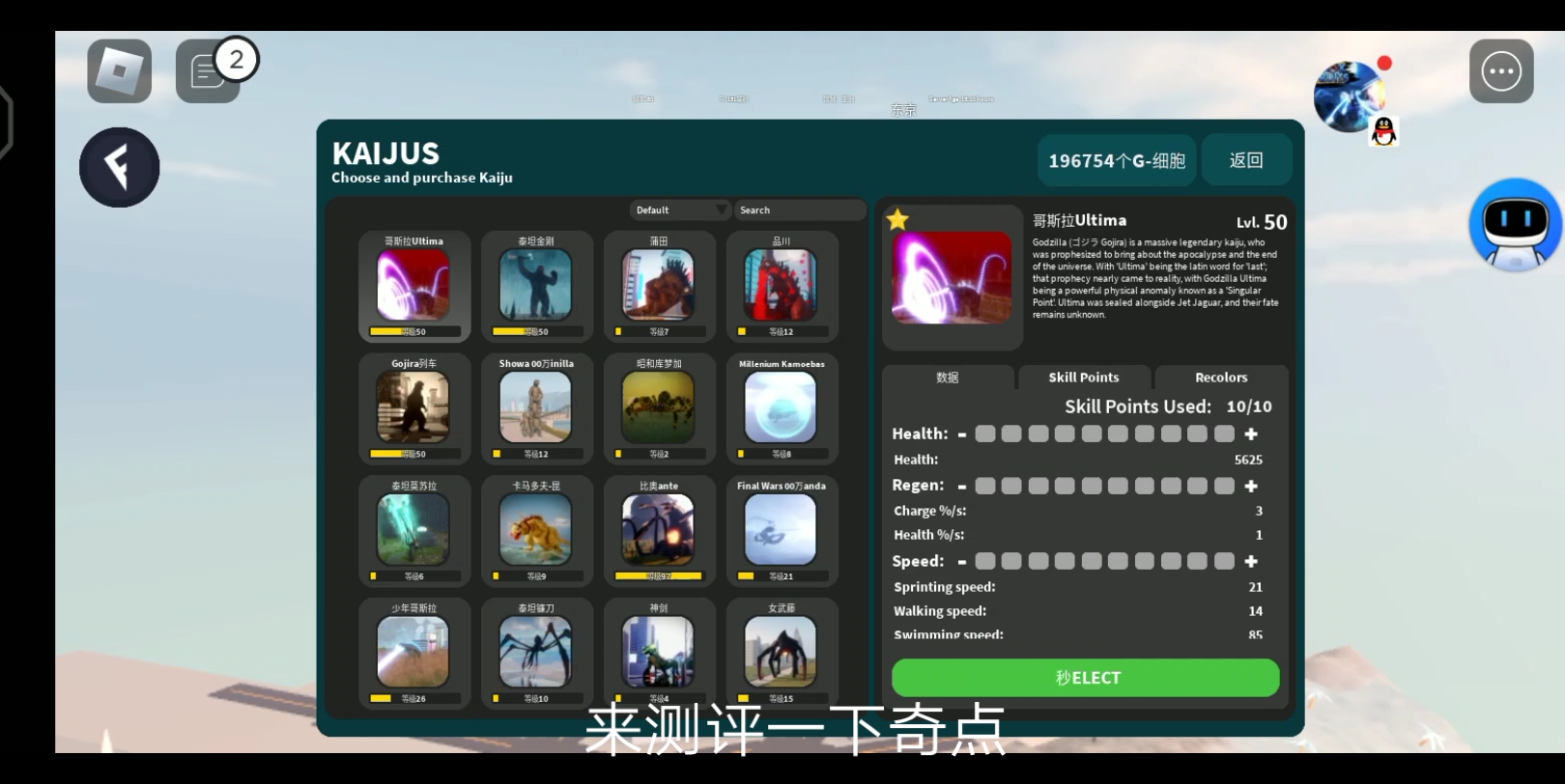Select the 哥斯拉Ultima kaiju card
Image resolution: width=1565 pixels, height=784 pixels.
pyautogui.click(x=413, y=286)
